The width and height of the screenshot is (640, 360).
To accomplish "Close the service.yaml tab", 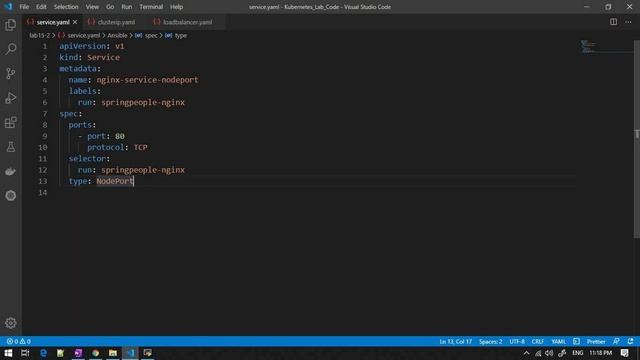I will pos(75,22).
